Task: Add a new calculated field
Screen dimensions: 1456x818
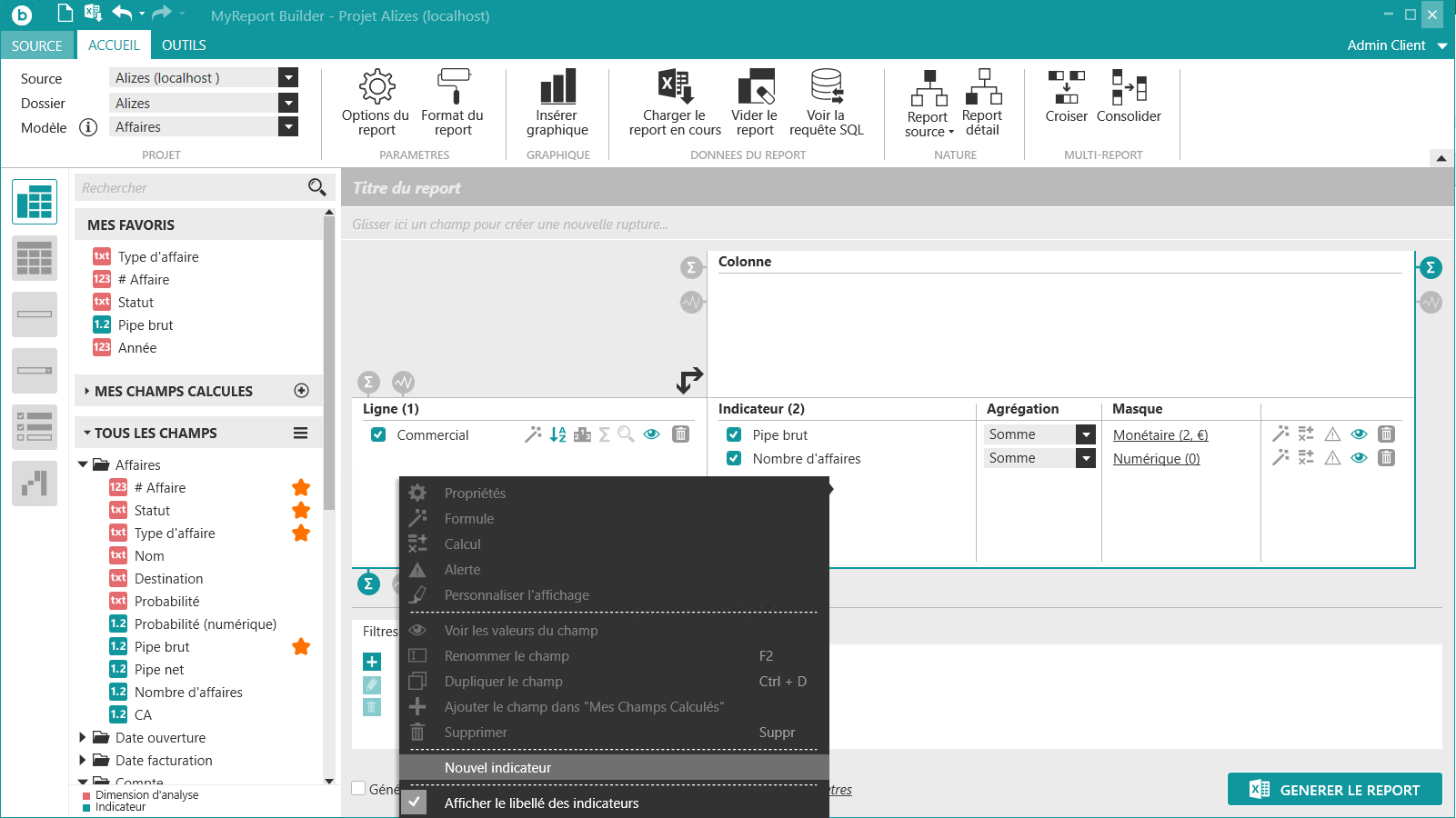Action: [302, 391]
